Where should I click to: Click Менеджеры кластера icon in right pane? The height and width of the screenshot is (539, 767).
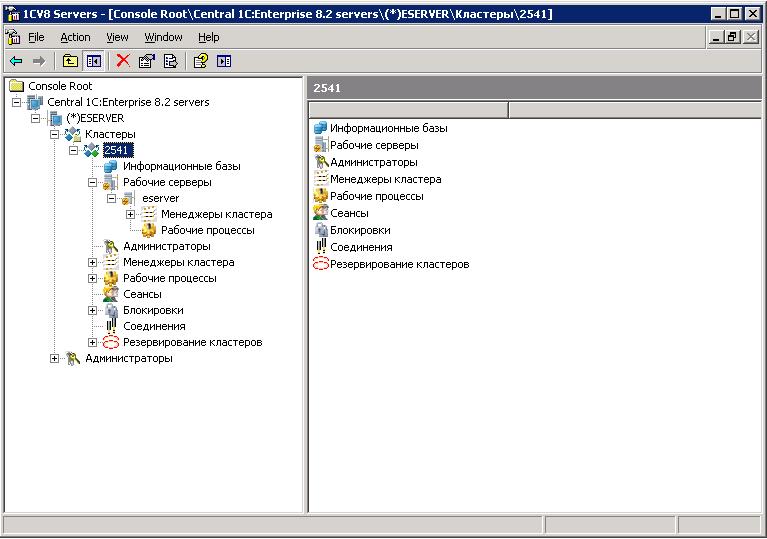[321, 179]
